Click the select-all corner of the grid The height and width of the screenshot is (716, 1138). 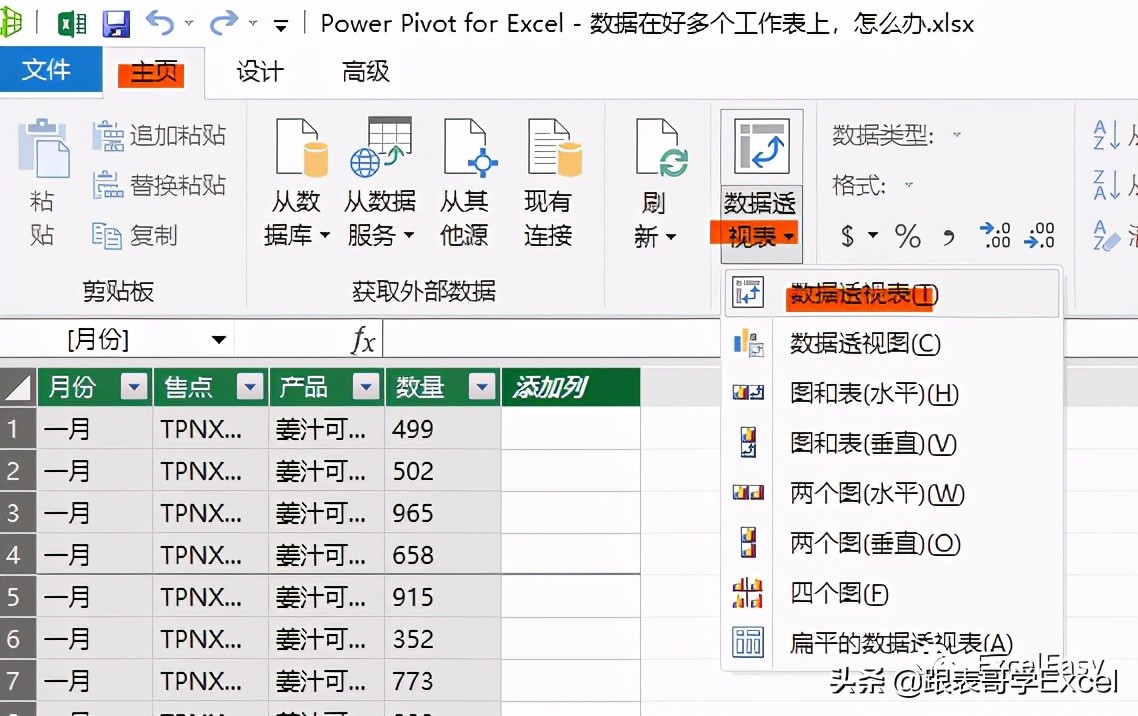[18, 387]
